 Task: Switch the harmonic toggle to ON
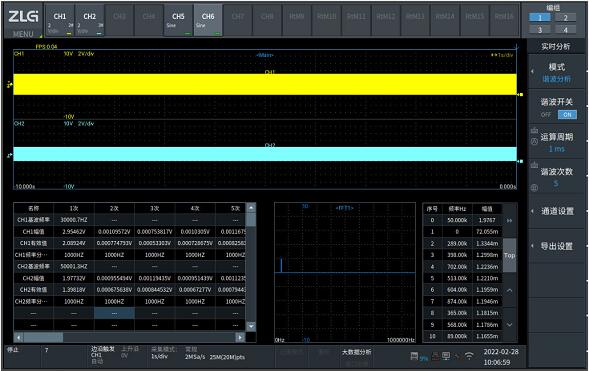coord(567,115)
